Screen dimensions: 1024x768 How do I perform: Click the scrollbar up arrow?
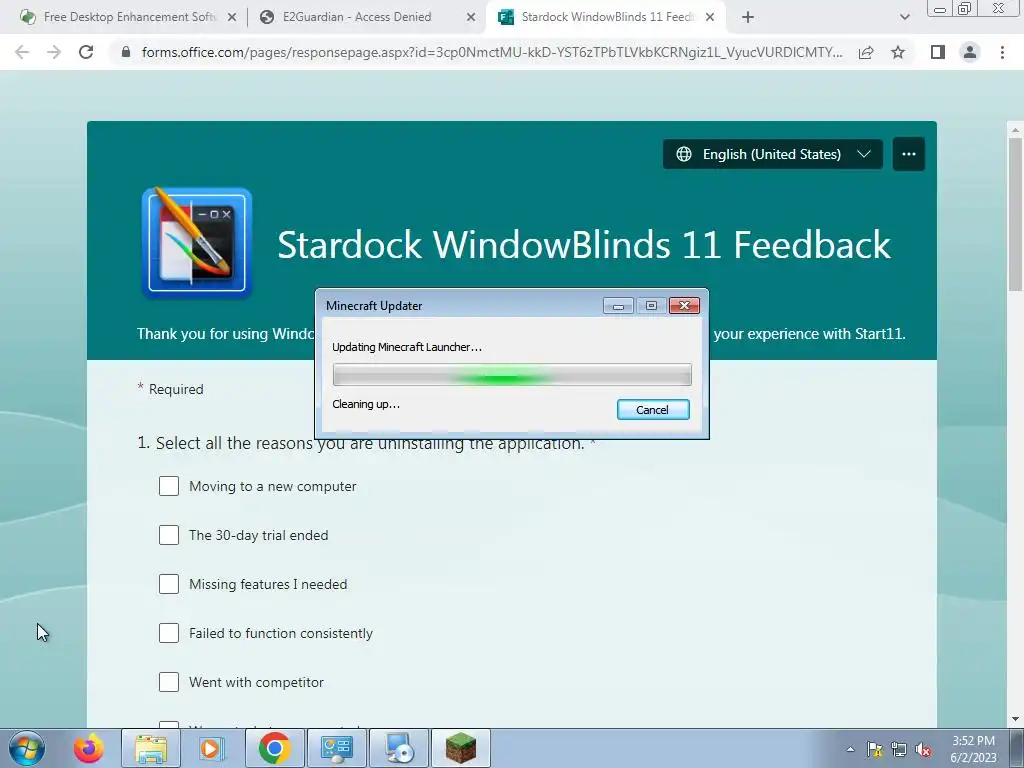click(1015, 130)
